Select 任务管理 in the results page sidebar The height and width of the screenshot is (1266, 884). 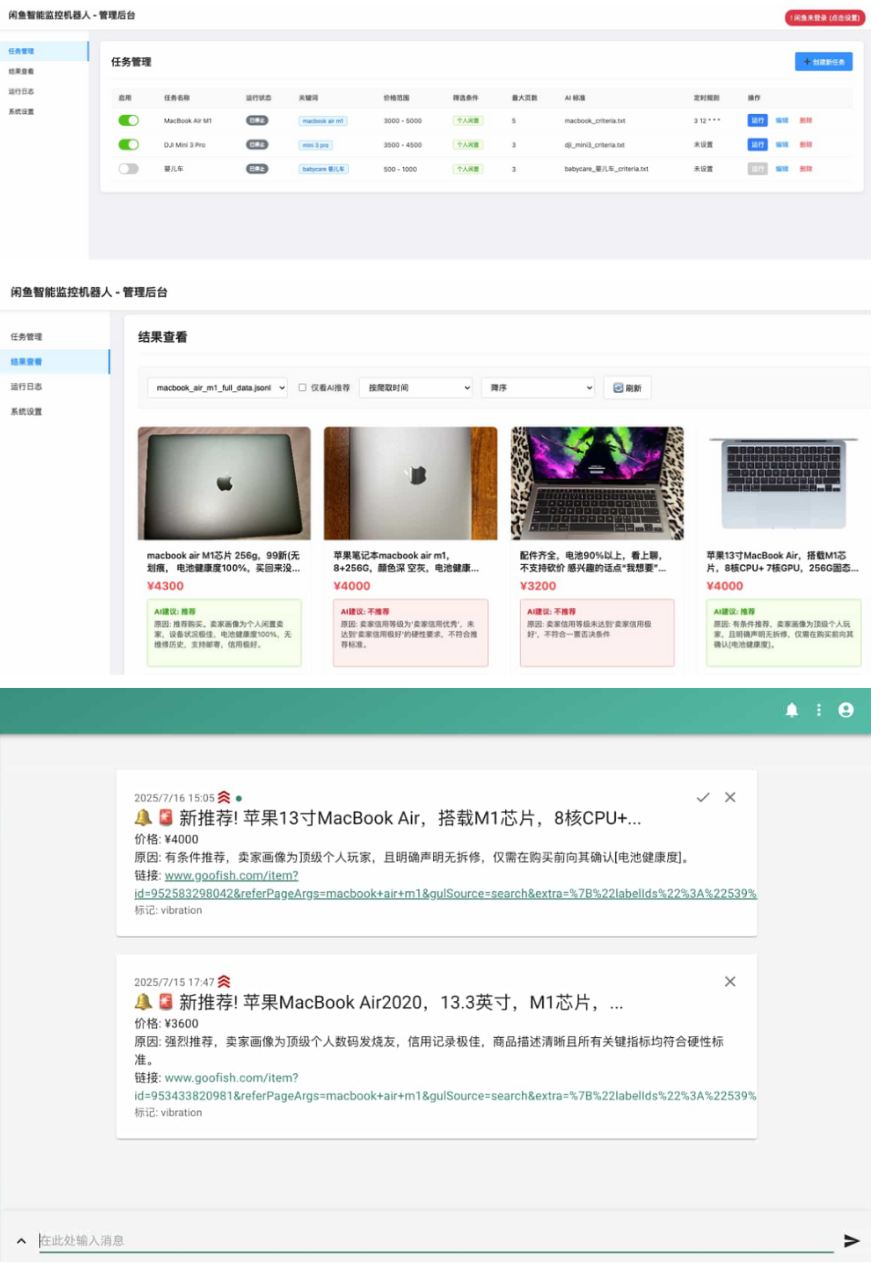(x=55, y=337)
